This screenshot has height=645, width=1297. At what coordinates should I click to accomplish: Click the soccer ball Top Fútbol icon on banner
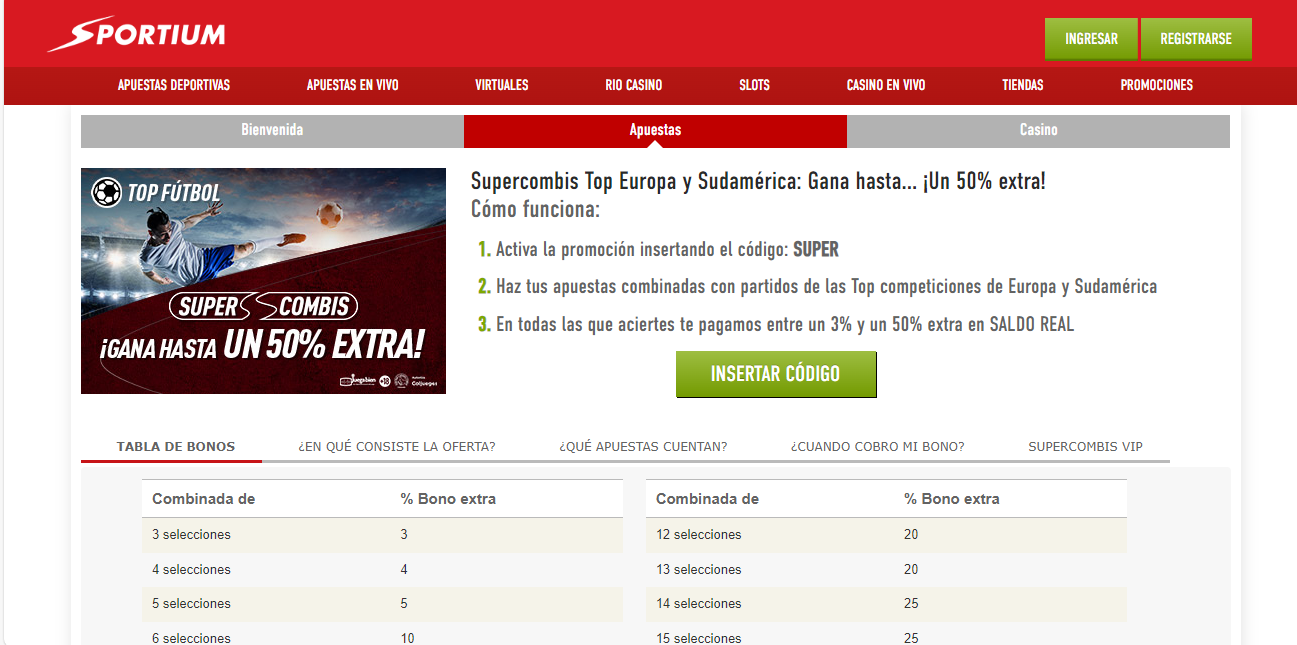click(x=106, y=190)
